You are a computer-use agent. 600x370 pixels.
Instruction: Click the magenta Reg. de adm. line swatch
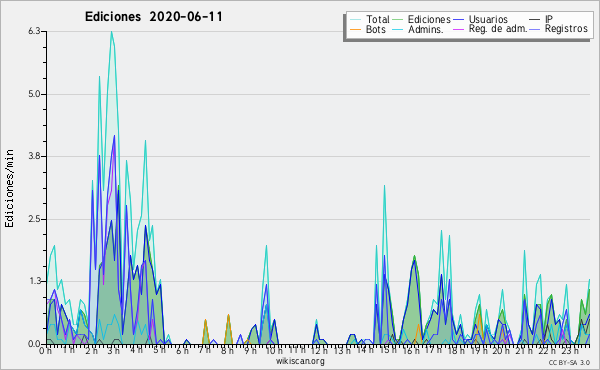[x=458, y=29]
